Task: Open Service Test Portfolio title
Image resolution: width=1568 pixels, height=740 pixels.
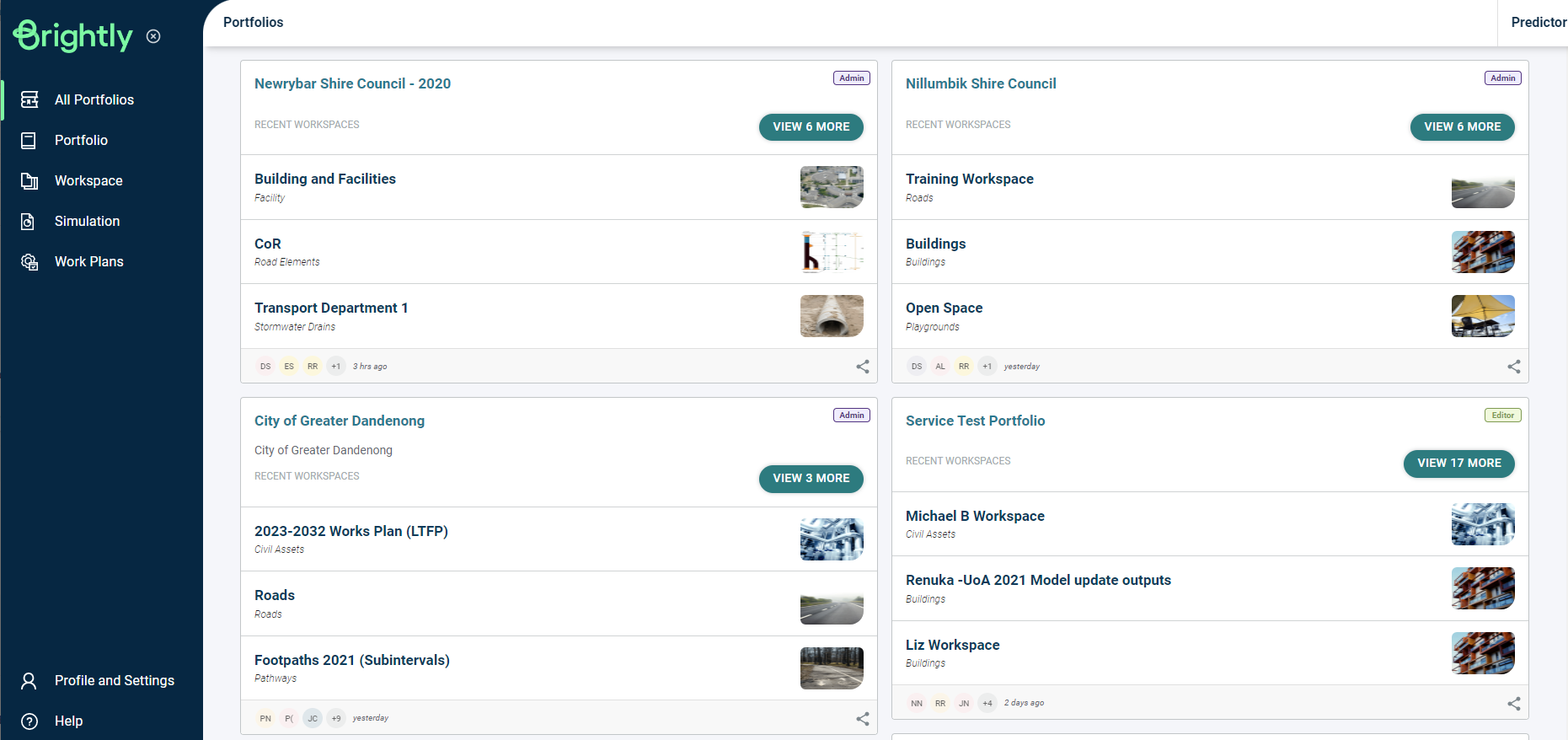Action: tap(975, 421)
